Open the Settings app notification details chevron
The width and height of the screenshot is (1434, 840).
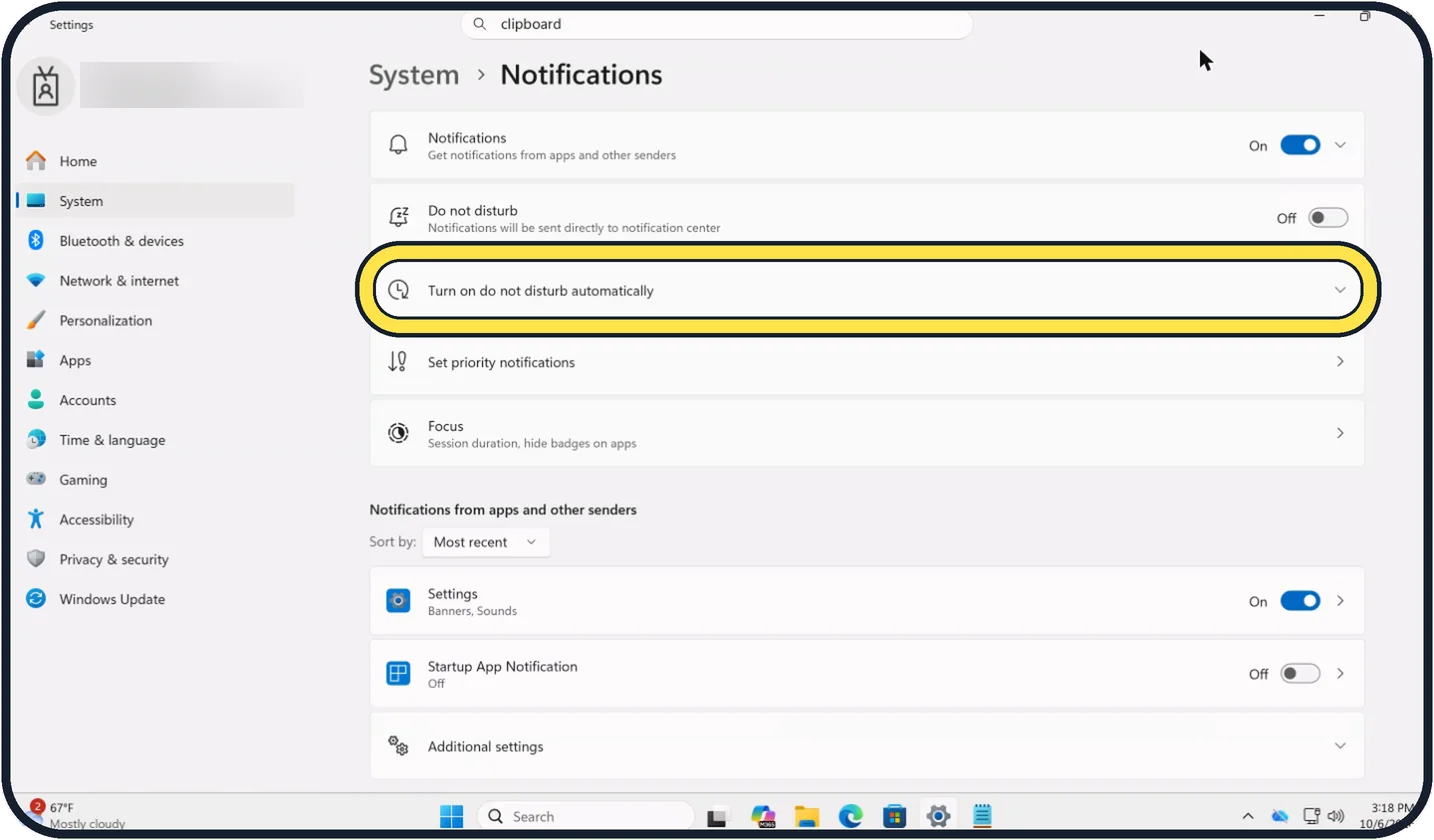(x=1340, y=601)
